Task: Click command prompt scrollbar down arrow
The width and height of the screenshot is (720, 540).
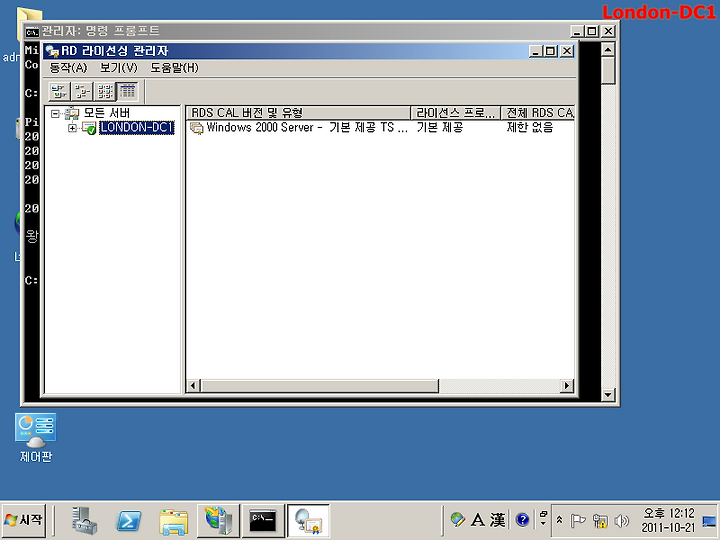Action: 608,394
